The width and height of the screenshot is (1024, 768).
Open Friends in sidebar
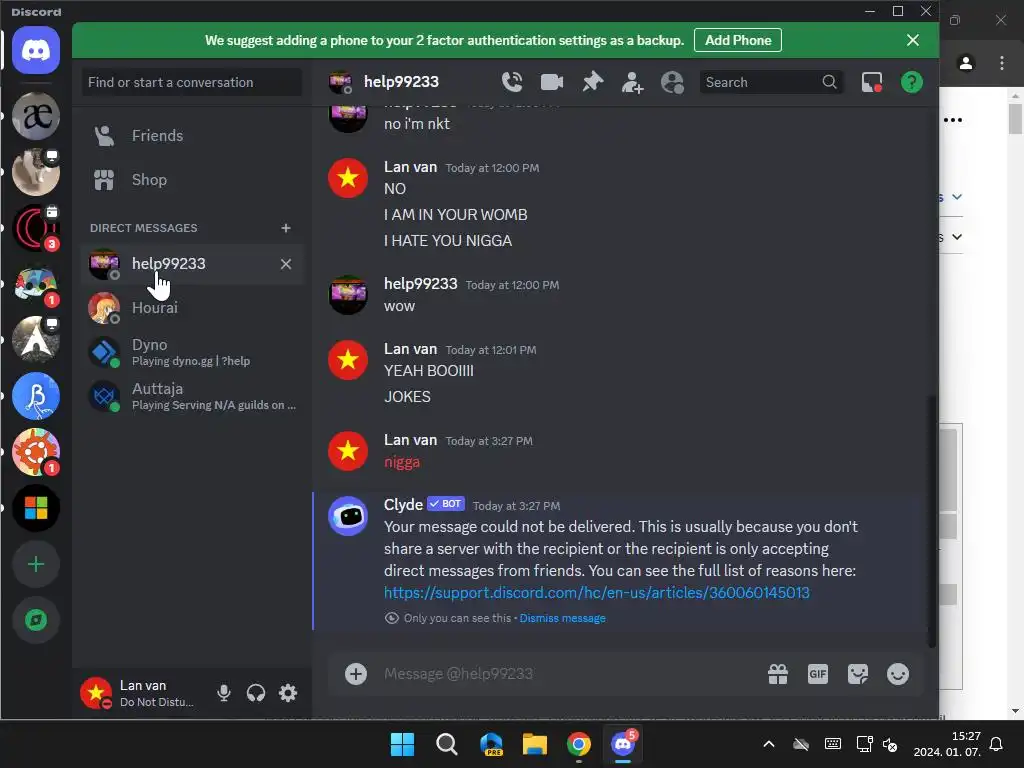pyautogui.click(x=193, y=136)
